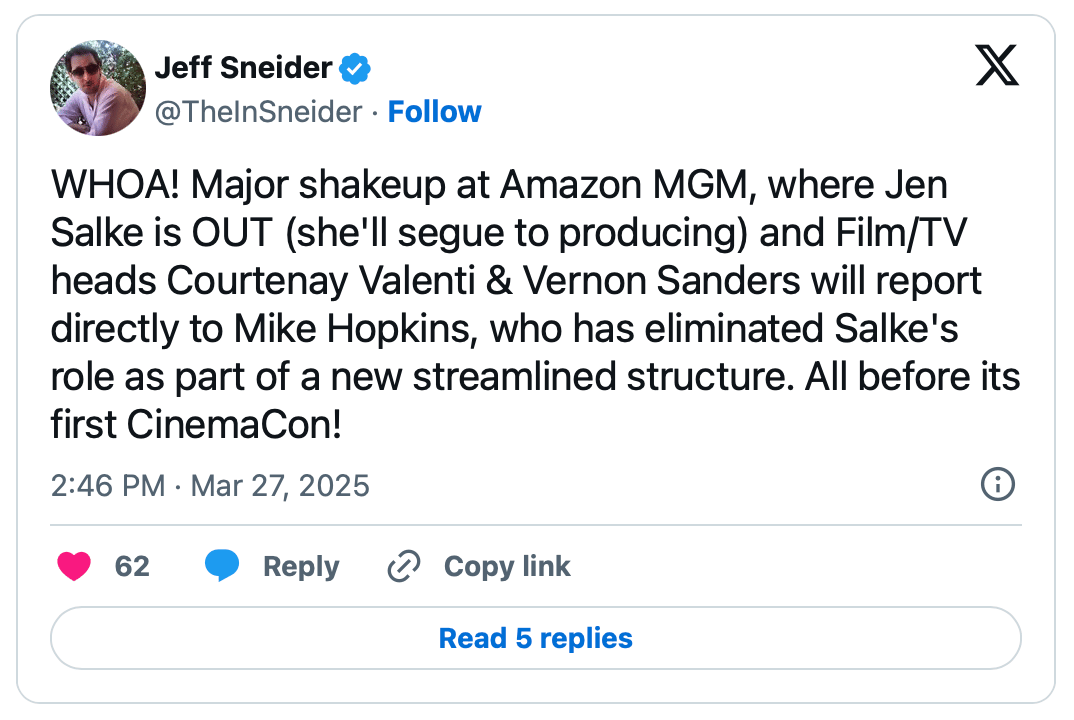This screenshot has width=1074, height=720.
Task: Open the @TheInSneider handle link
Action: 258,112
